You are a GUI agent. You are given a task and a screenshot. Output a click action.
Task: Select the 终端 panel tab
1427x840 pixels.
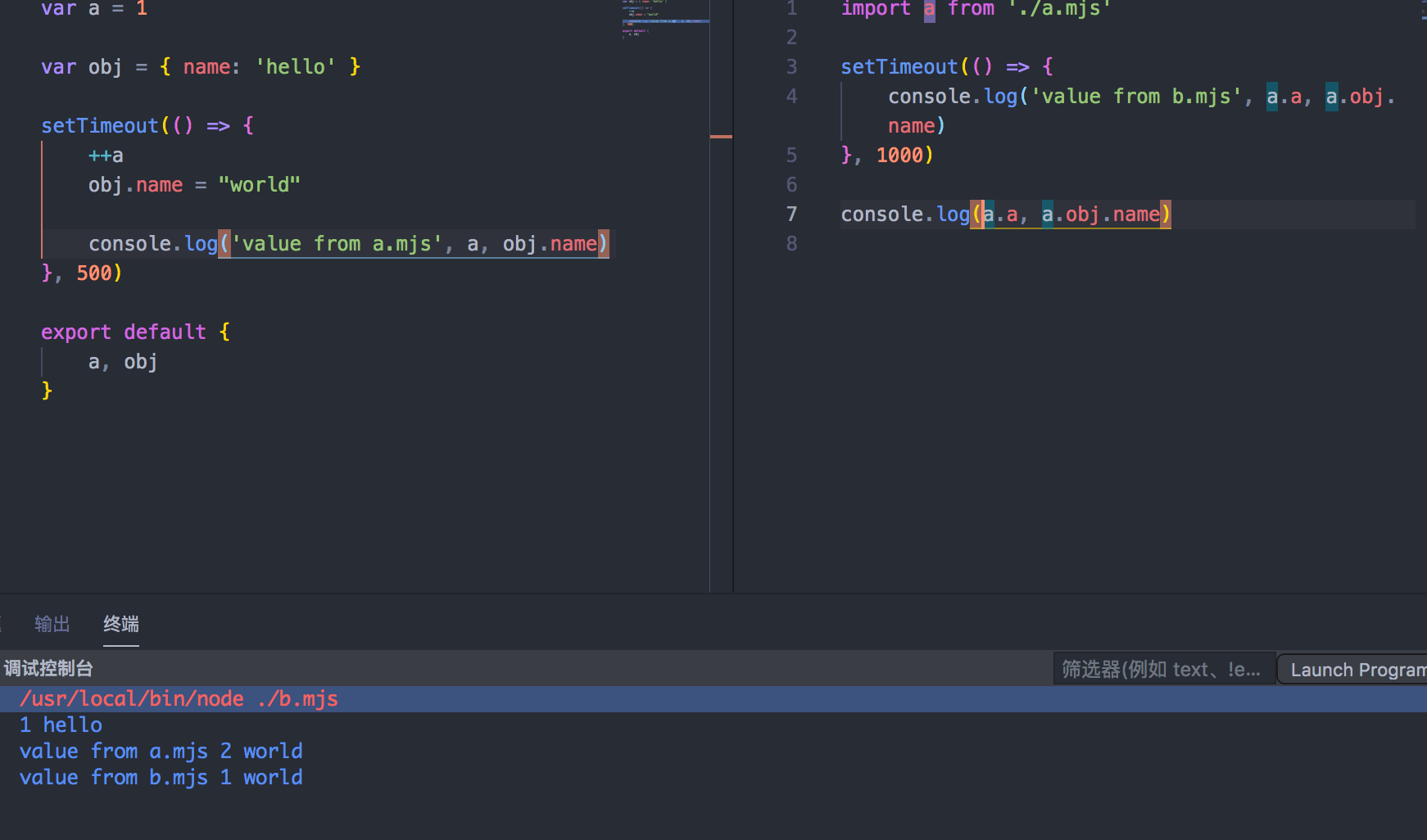[121, 624]
